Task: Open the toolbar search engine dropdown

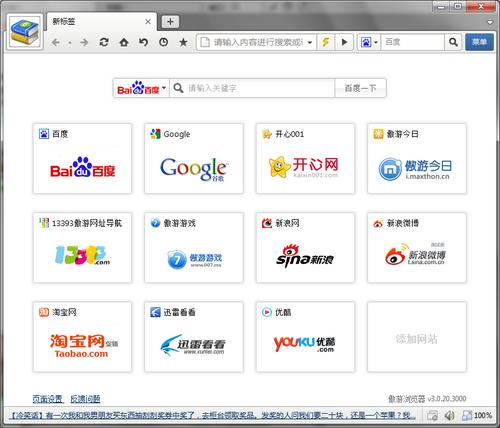Action: (369, 42)
